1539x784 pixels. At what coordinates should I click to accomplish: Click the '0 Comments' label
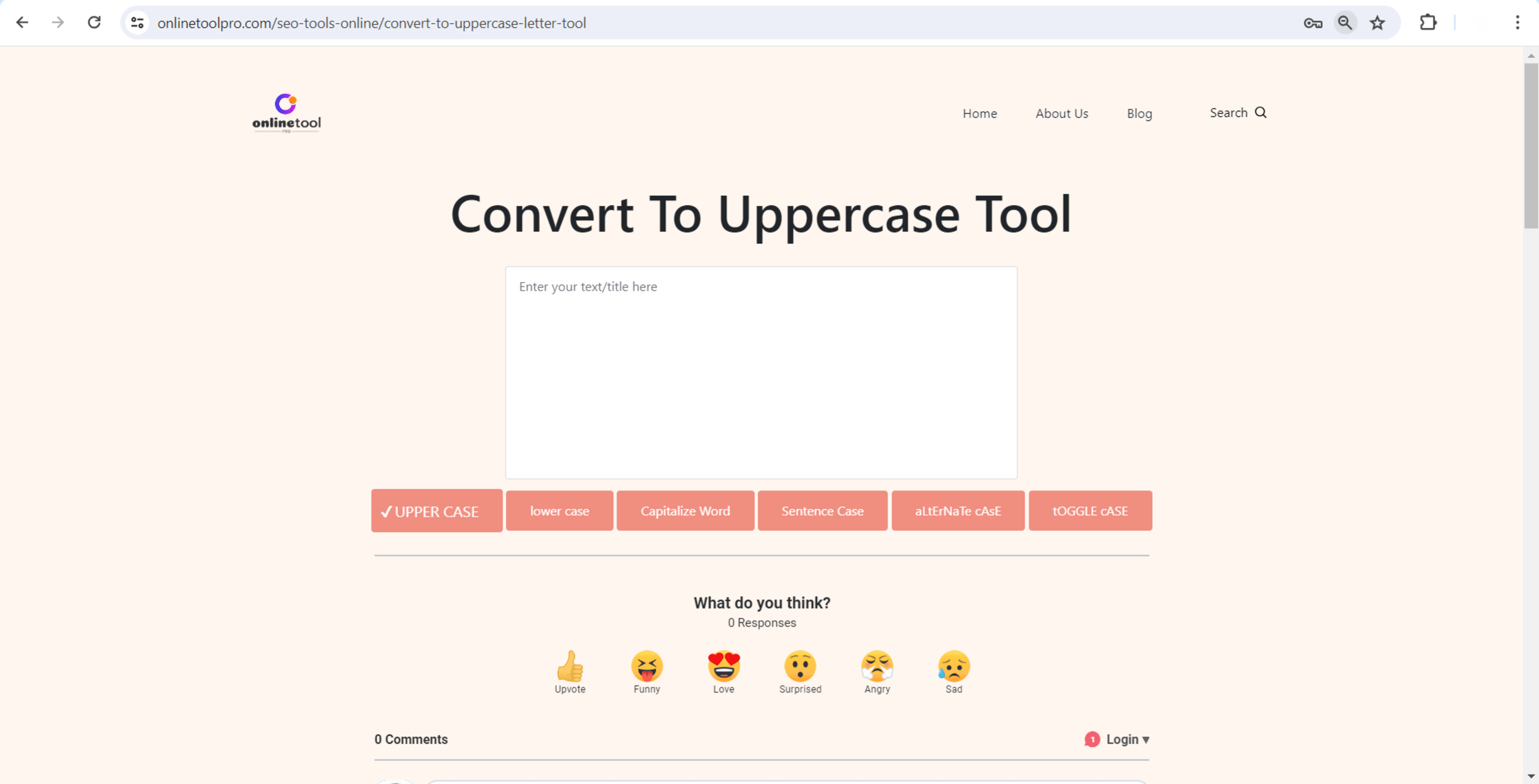pos(411,739)
